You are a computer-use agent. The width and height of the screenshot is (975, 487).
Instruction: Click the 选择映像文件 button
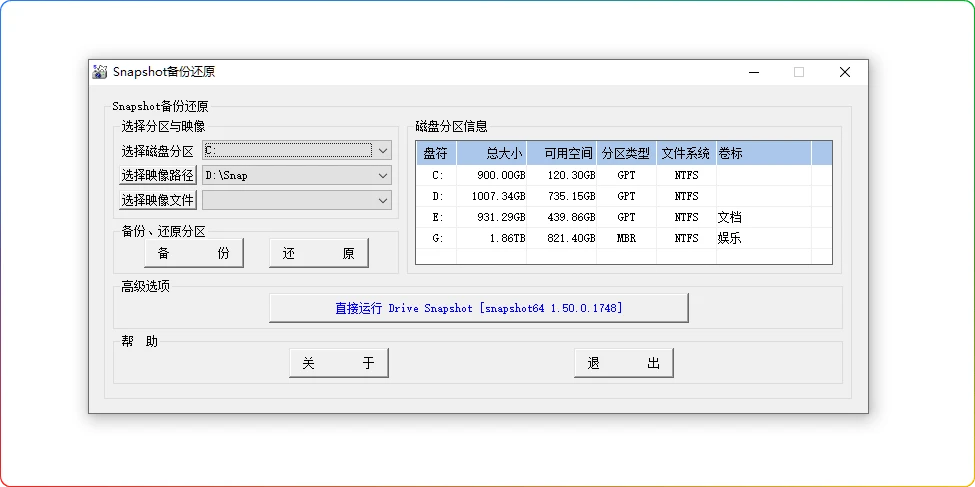click(x=157, y=201)
